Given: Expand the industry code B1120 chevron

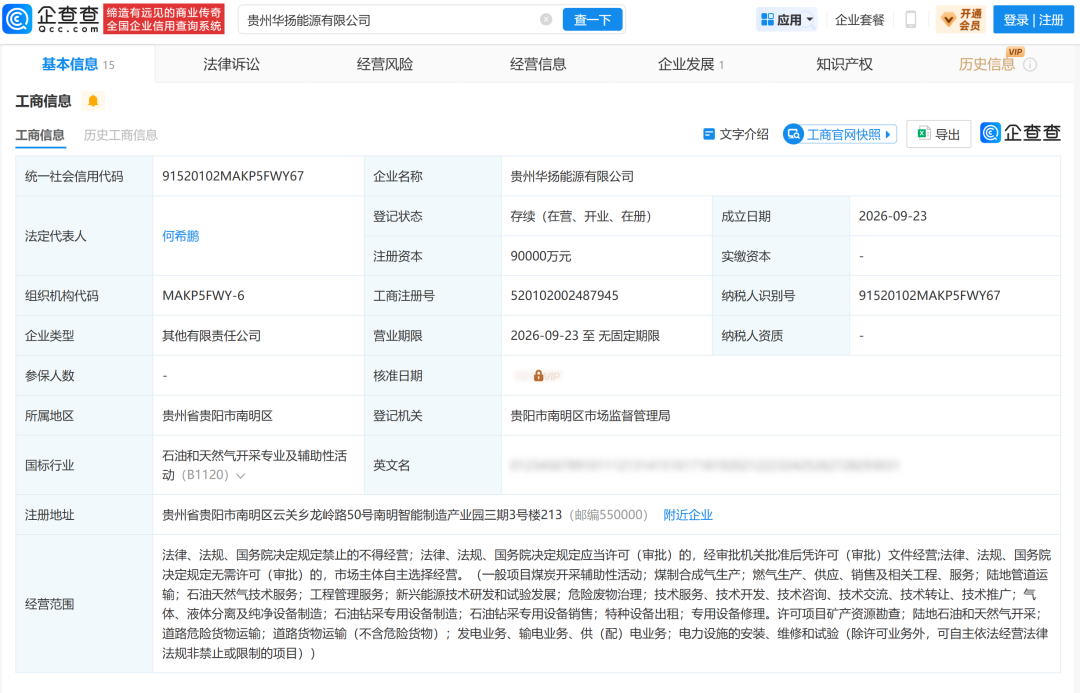Looking at the screenshot, I should [x=240, y=475].
